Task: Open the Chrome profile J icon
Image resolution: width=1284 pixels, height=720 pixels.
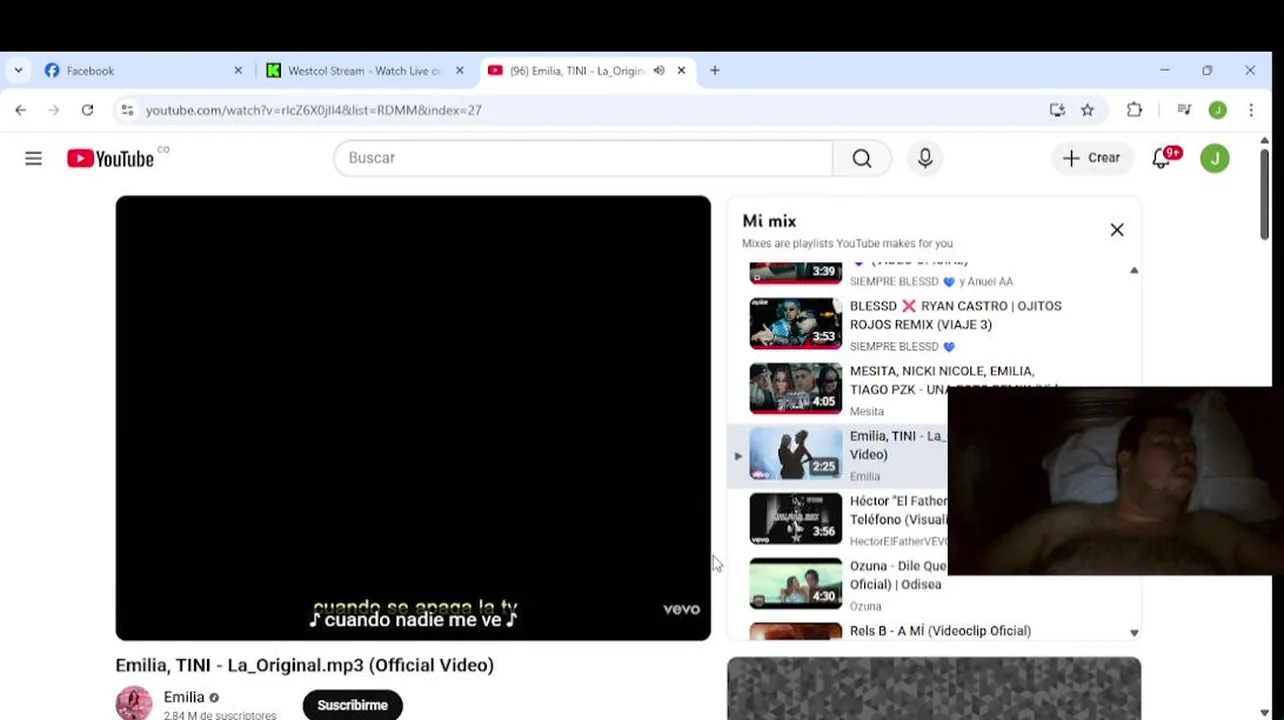Action: click(1217, 110)
